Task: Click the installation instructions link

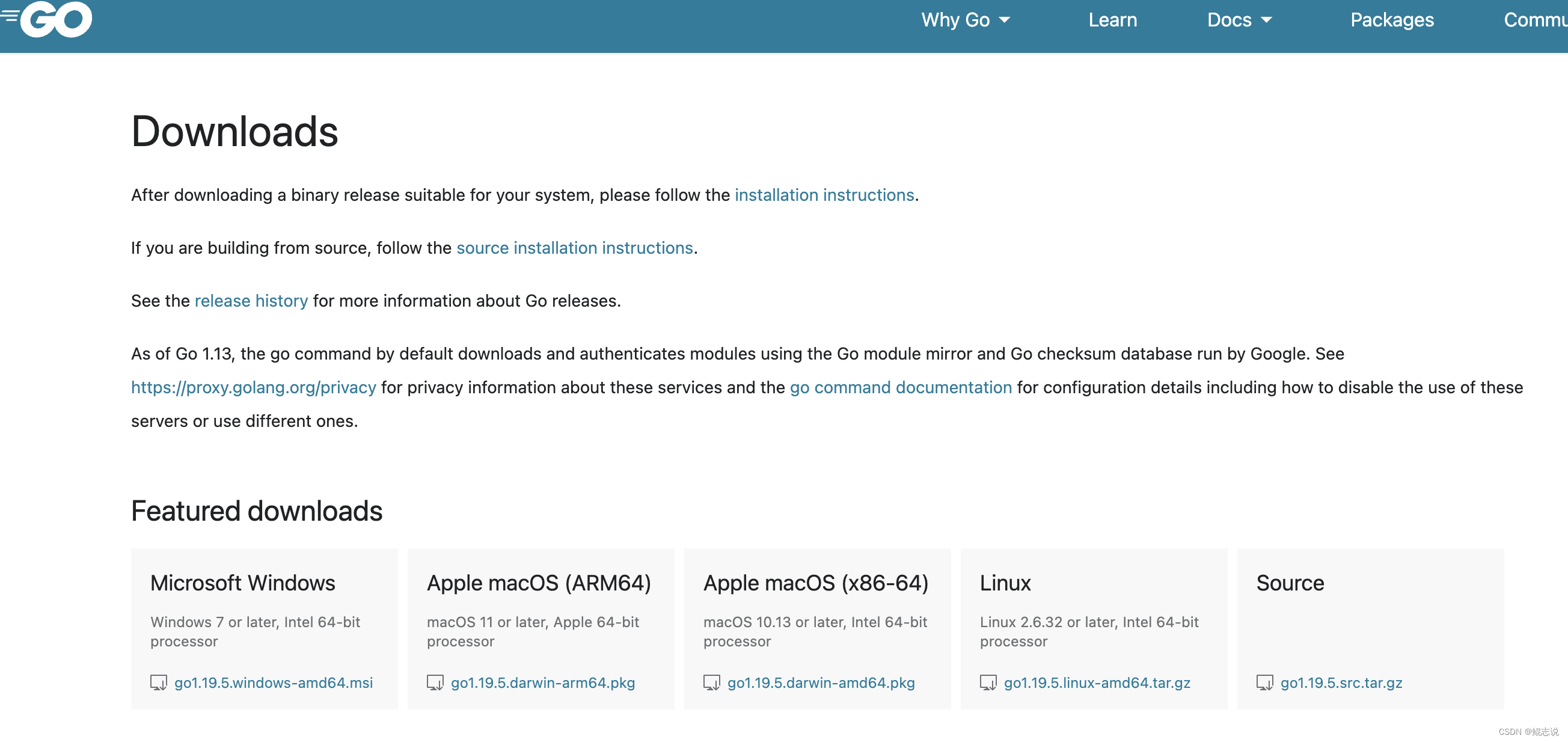Action: pos(823,194)
